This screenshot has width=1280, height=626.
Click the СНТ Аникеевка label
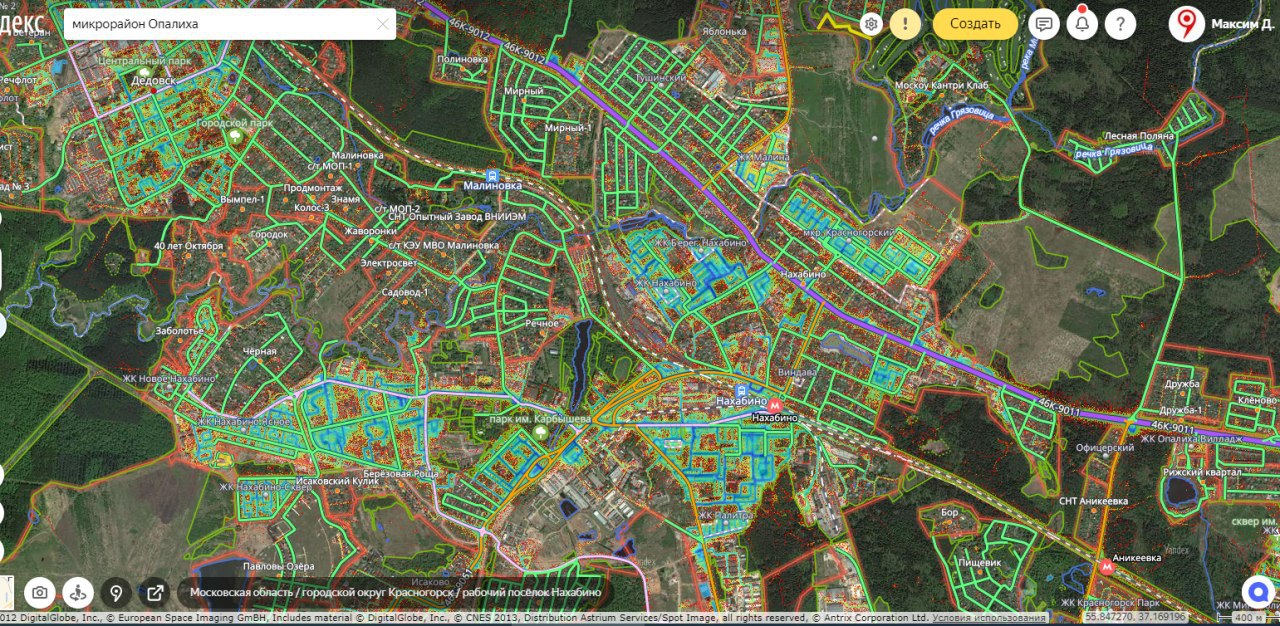[1093, 500]
